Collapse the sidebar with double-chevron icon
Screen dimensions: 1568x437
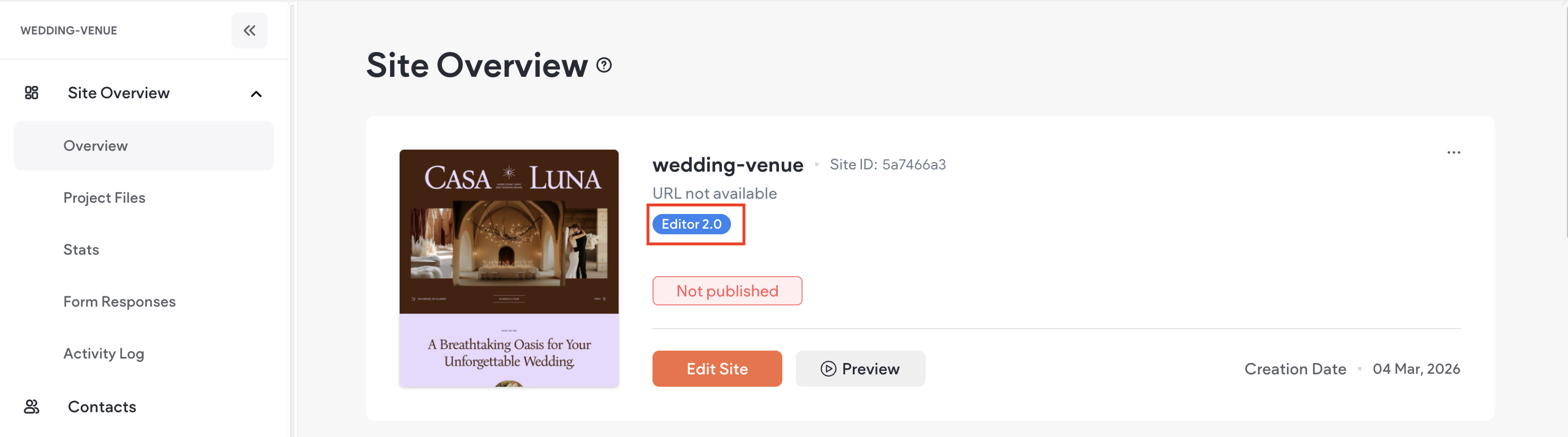[x=249, y=30]
